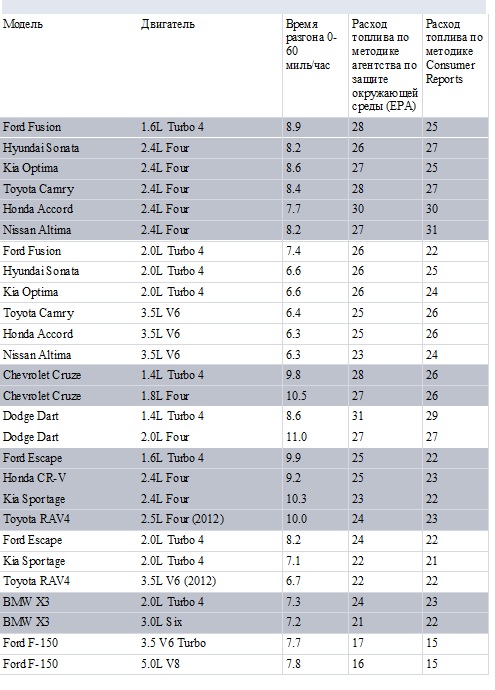
Task: Select the Nissan Altima 3.5L V6 engine cell
Action: [161, 355]
